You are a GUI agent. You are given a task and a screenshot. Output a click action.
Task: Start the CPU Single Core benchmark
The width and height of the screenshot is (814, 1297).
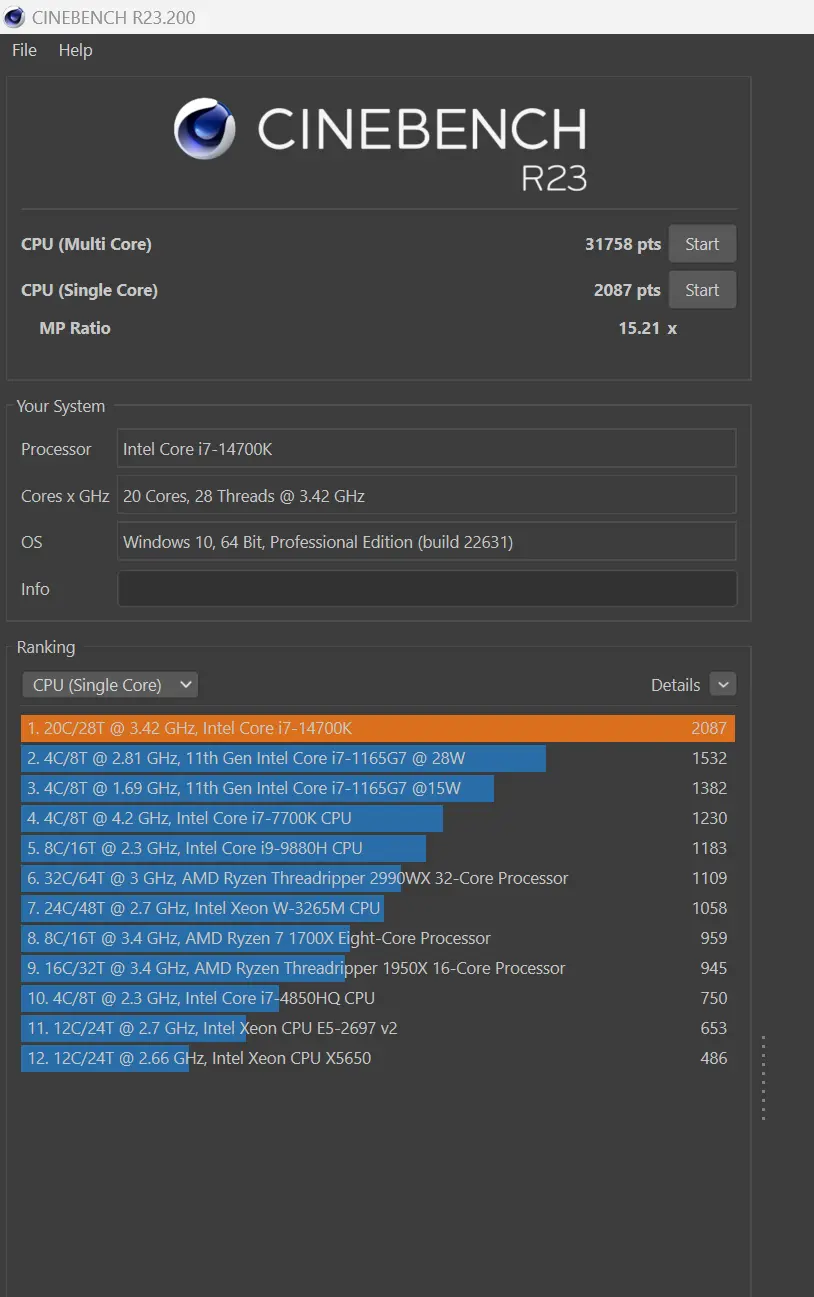pyautogui.click(x=702, y=290)
